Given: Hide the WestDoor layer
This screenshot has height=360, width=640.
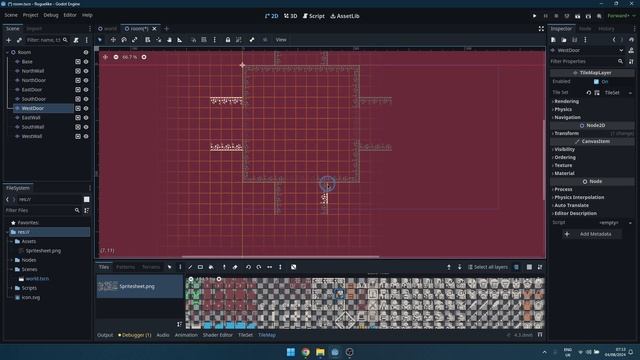Looking at the screenshot, I should pos(86,109).
